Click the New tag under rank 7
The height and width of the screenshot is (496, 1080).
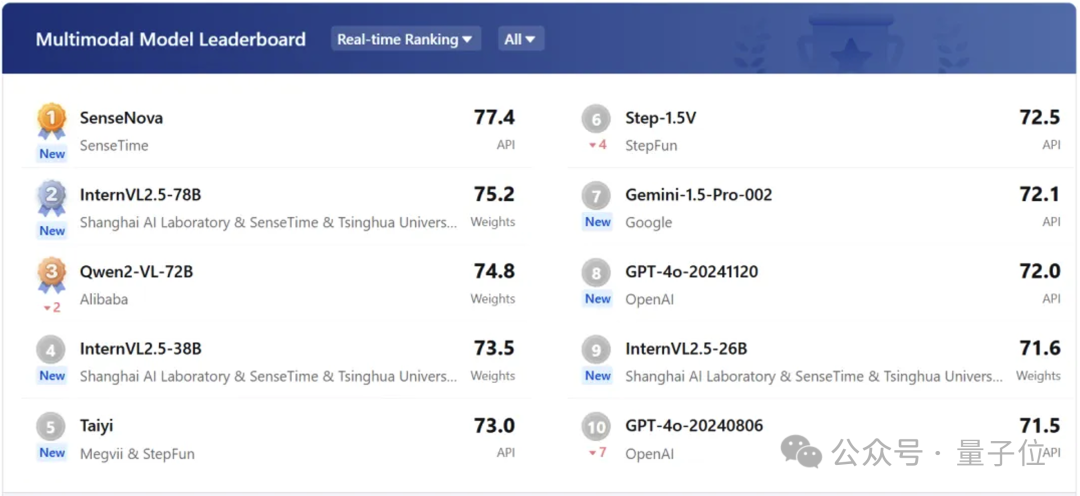coord(598,222)
